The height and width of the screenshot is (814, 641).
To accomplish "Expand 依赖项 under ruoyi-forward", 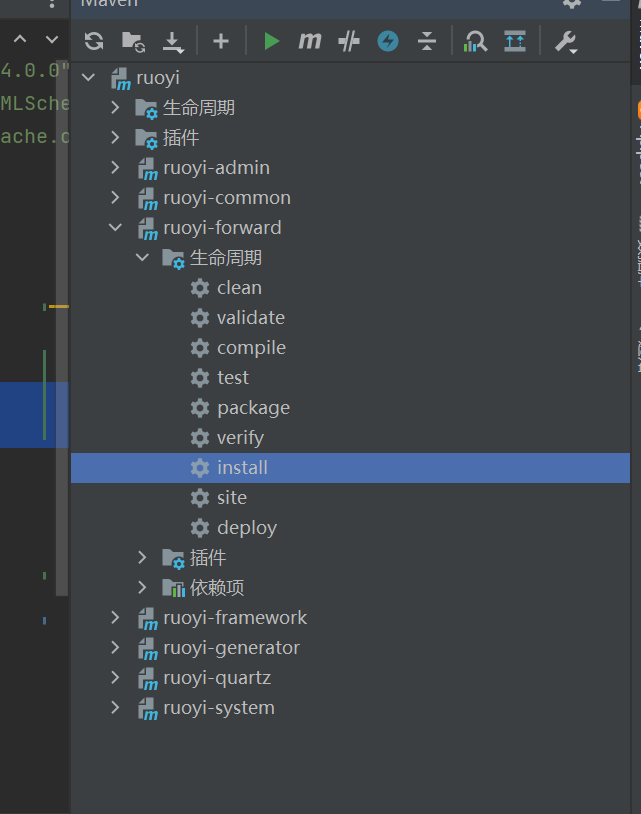I will [142, 588].
